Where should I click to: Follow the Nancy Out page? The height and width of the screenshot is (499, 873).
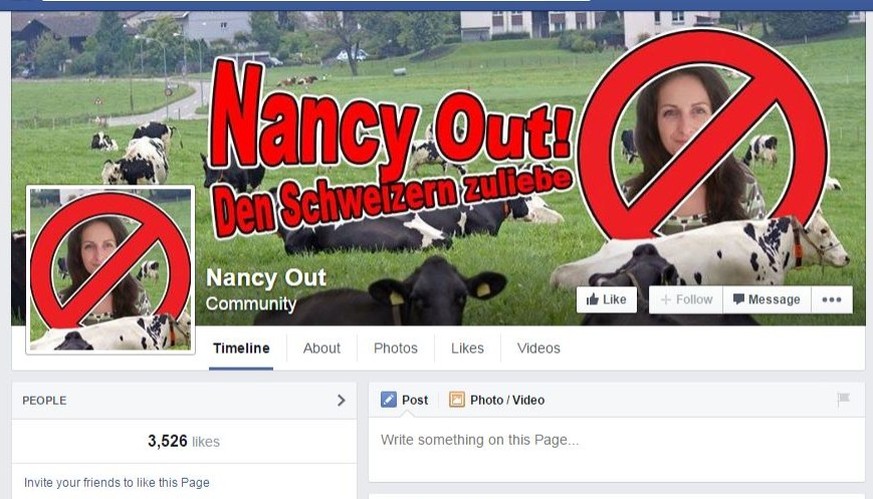tap(686, 300)
